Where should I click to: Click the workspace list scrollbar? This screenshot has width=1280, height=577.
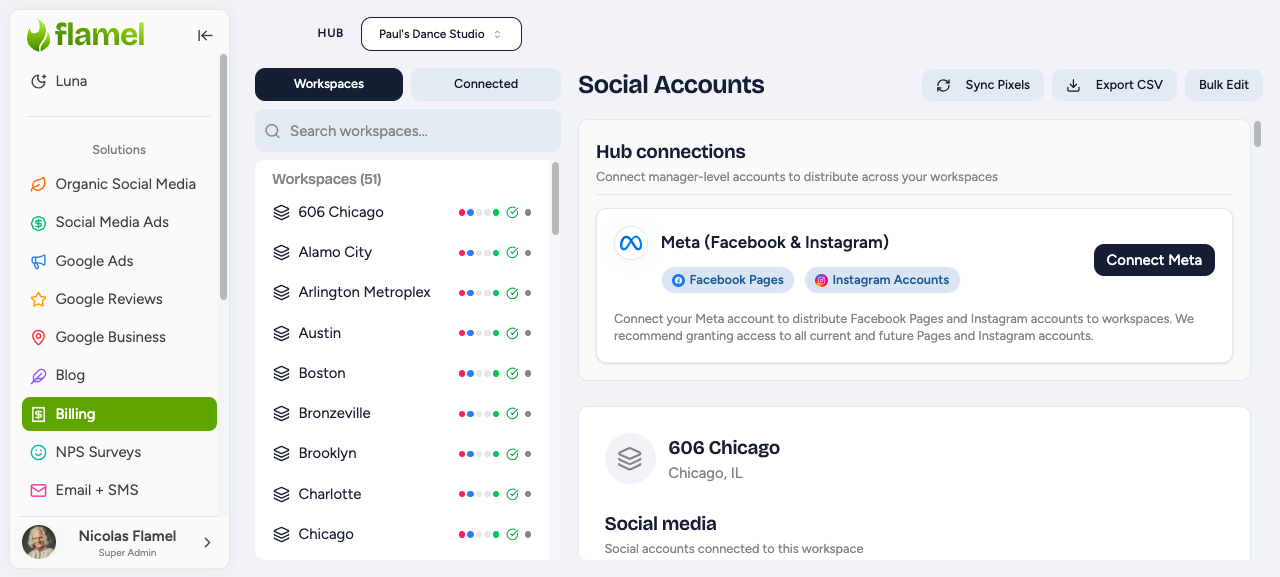point(556,199)
